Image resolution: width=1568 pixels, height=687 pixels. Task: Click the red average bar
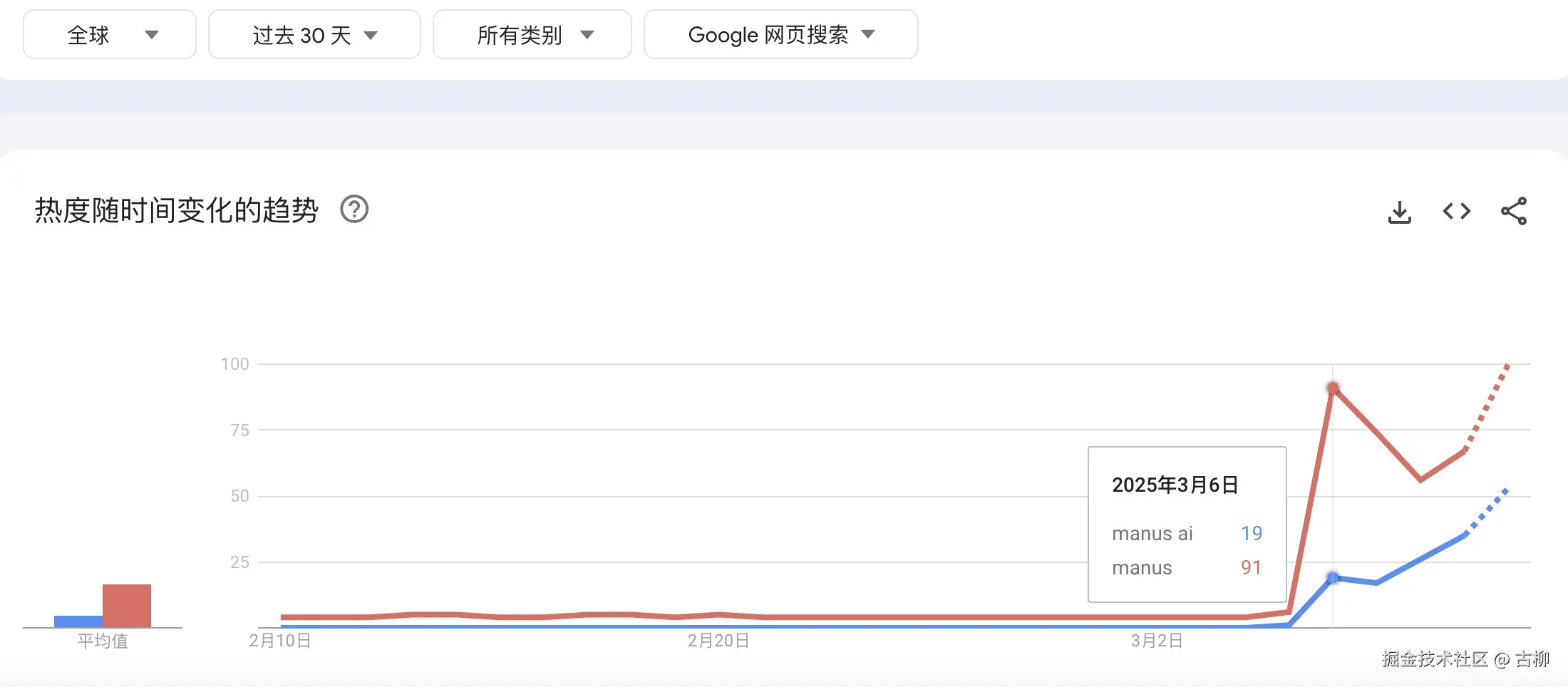pos(127,606)
